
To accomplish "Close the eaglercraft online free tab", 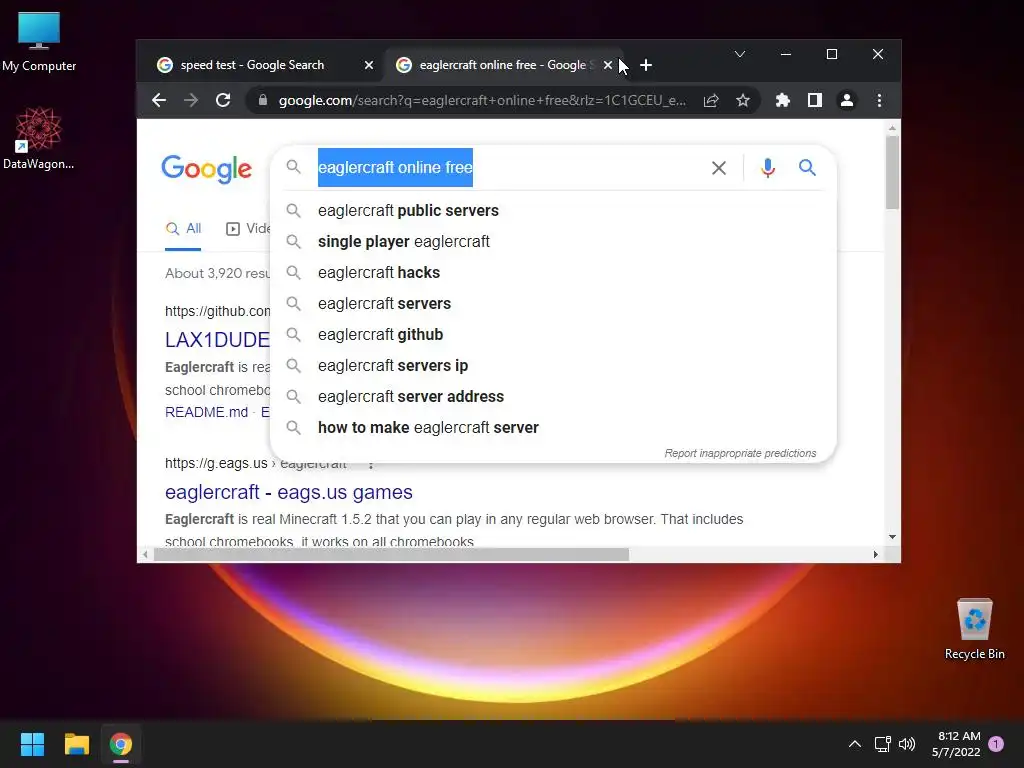I will click(608, 65).
